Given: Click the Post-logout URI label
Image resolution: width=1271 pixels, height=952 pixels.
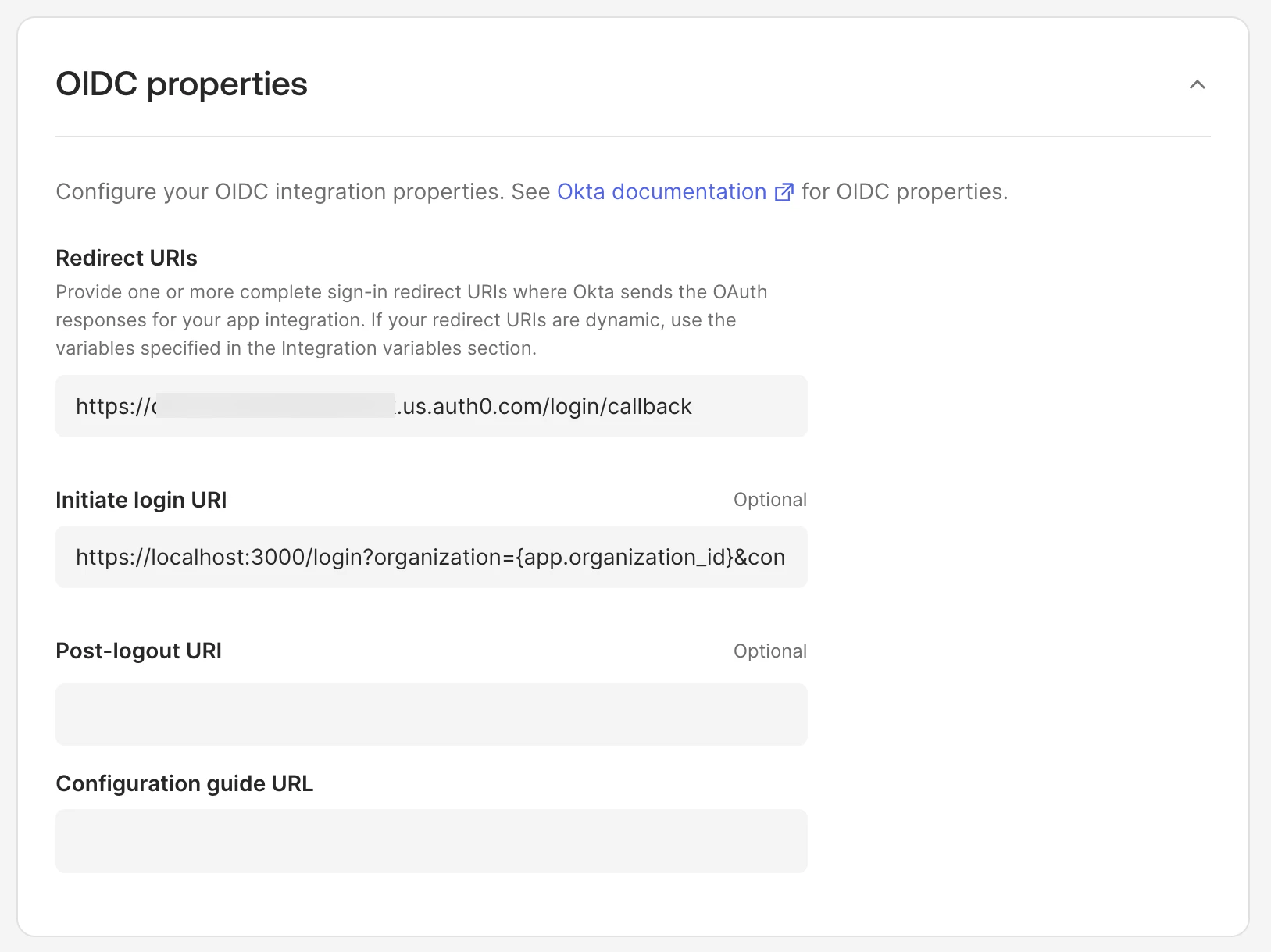Looking at the screenshot, I should pos(139,651).
